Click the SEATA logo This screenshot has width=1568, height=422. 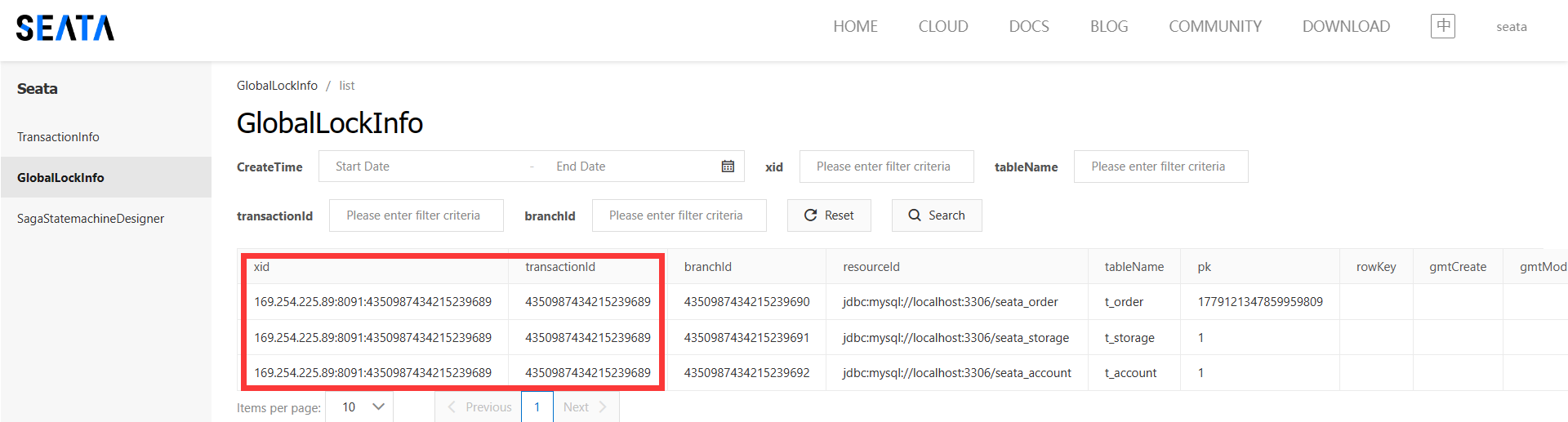pyautogui.click(x=65, y=28)
